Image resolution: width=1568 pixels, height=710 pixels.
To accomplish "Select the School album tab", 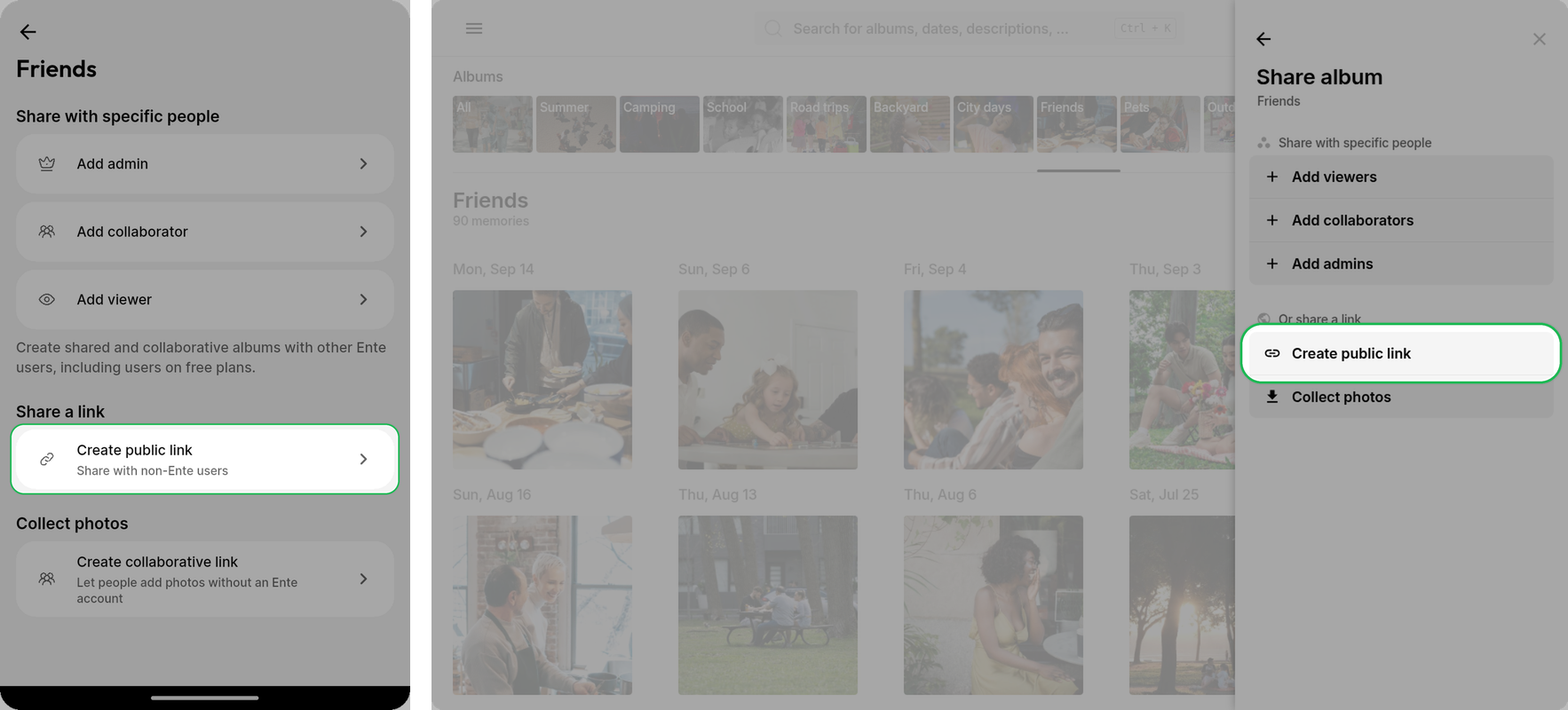I will pyautogui.click(x=743, y=124).
